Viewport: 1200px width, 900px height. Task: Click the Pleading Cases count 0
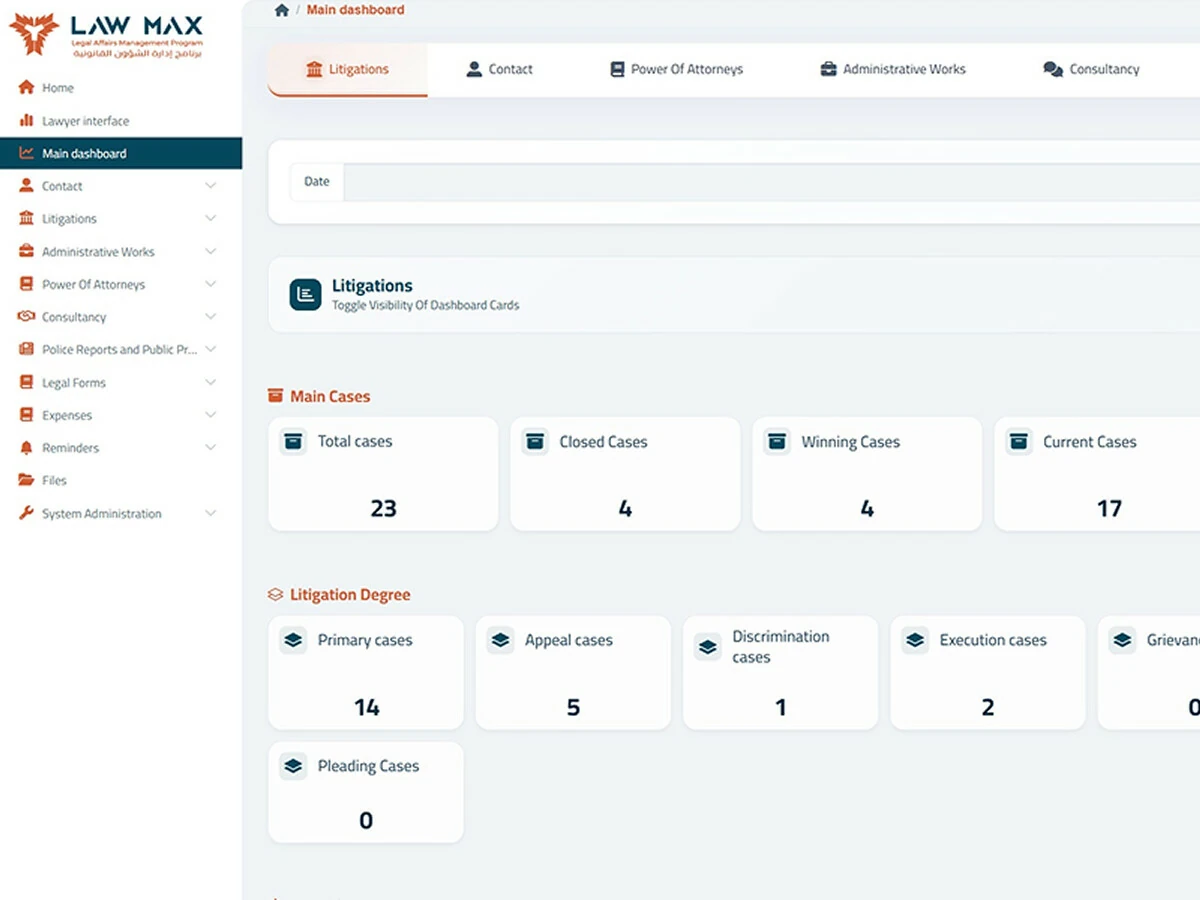pos(366,821)
